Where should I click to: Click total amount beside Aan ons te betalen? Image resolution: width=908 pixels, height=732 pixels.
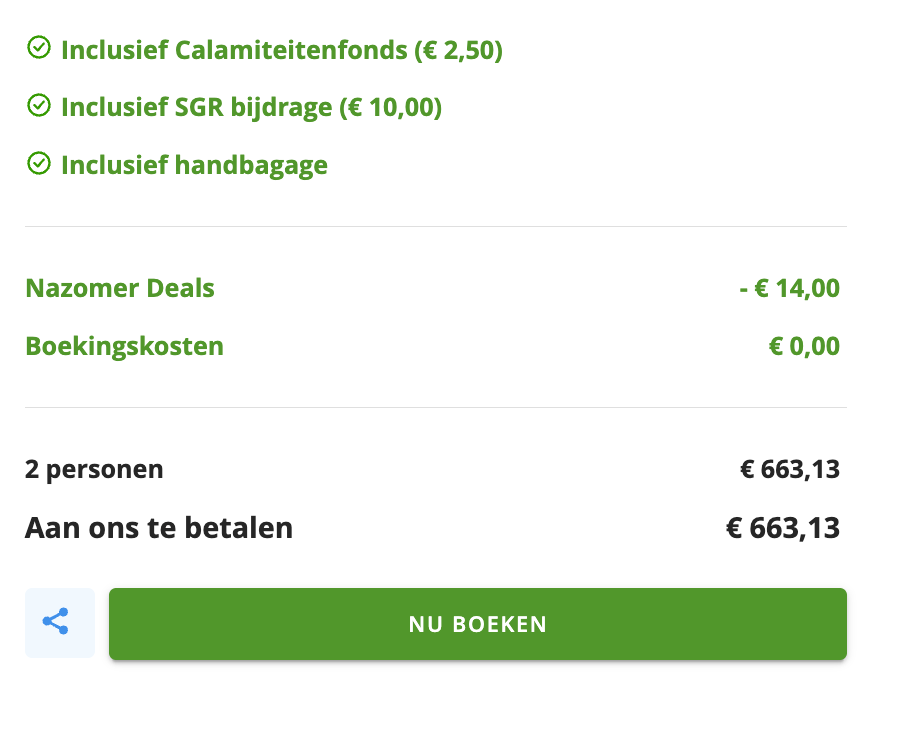coord(782,527)
